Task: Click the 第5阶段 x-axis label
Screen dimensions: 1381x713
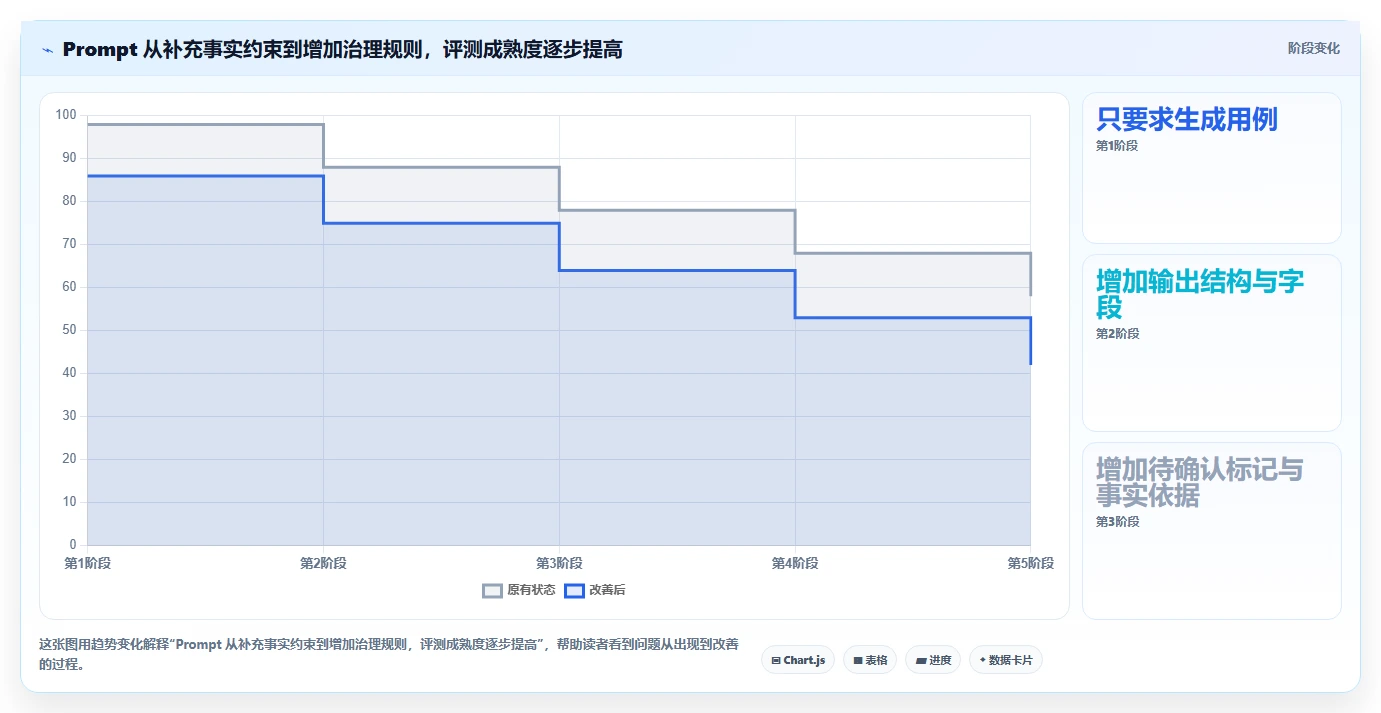Action: 1030,563
